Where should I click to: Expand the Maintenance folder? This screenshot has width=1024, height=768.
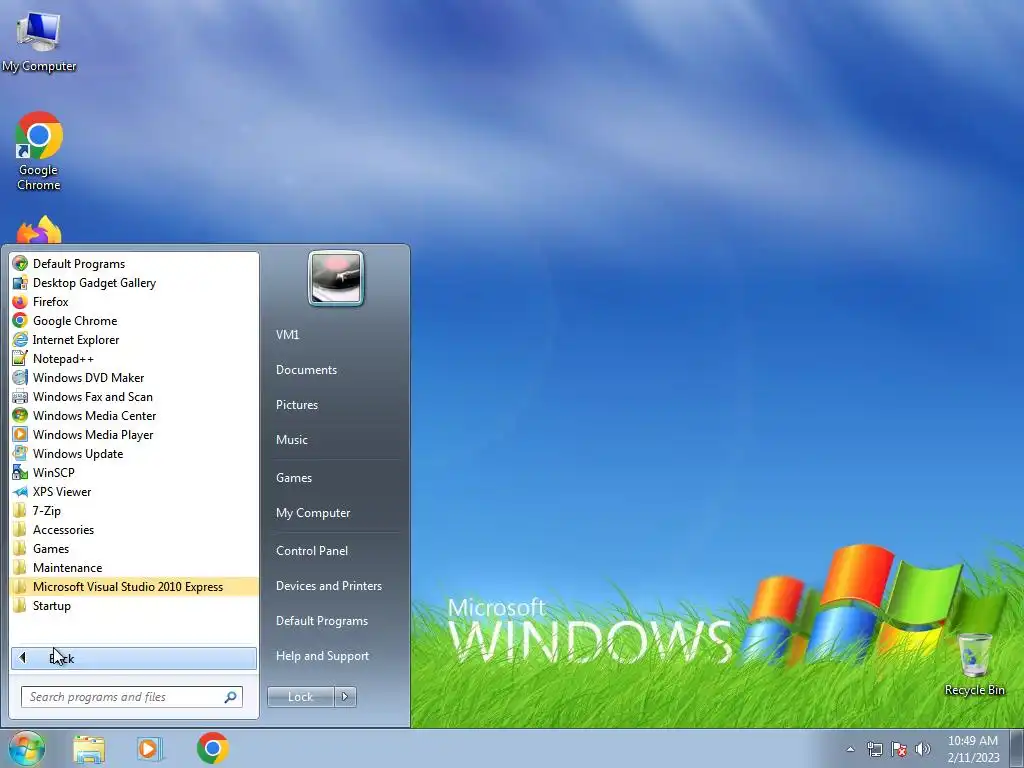(134, 568)
